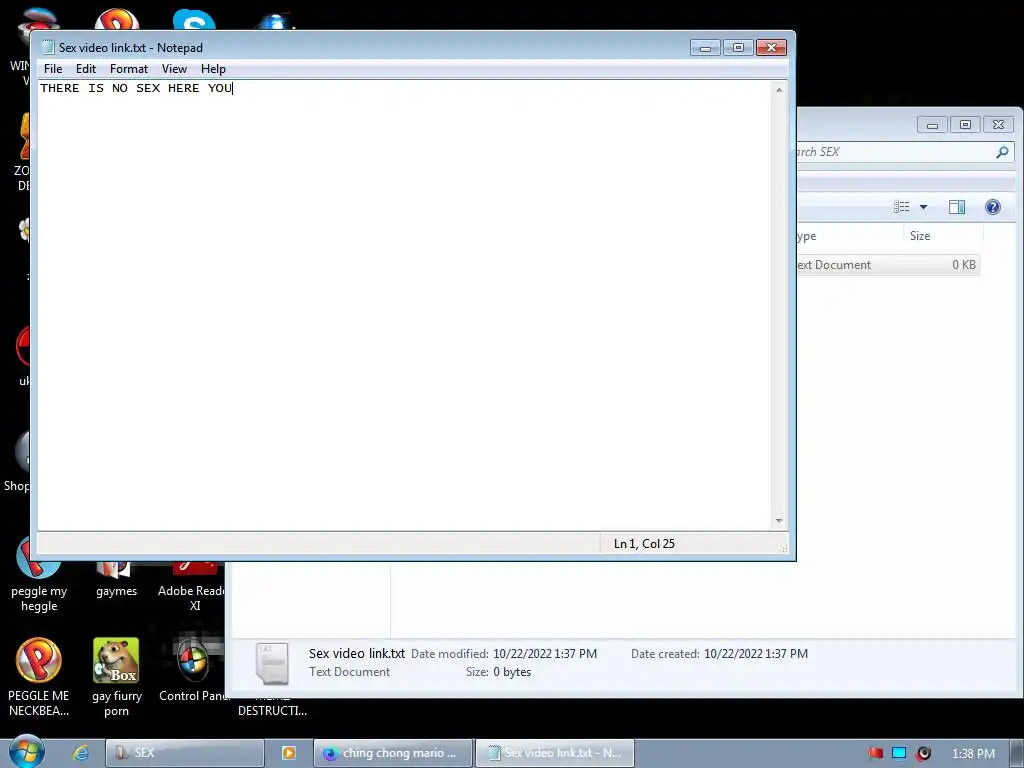Close the Notepad window
1024x768 pixels.
tap(771, 48)
